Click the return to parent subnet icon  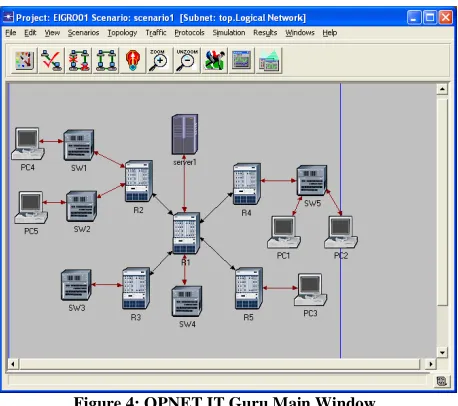(133, 60)
